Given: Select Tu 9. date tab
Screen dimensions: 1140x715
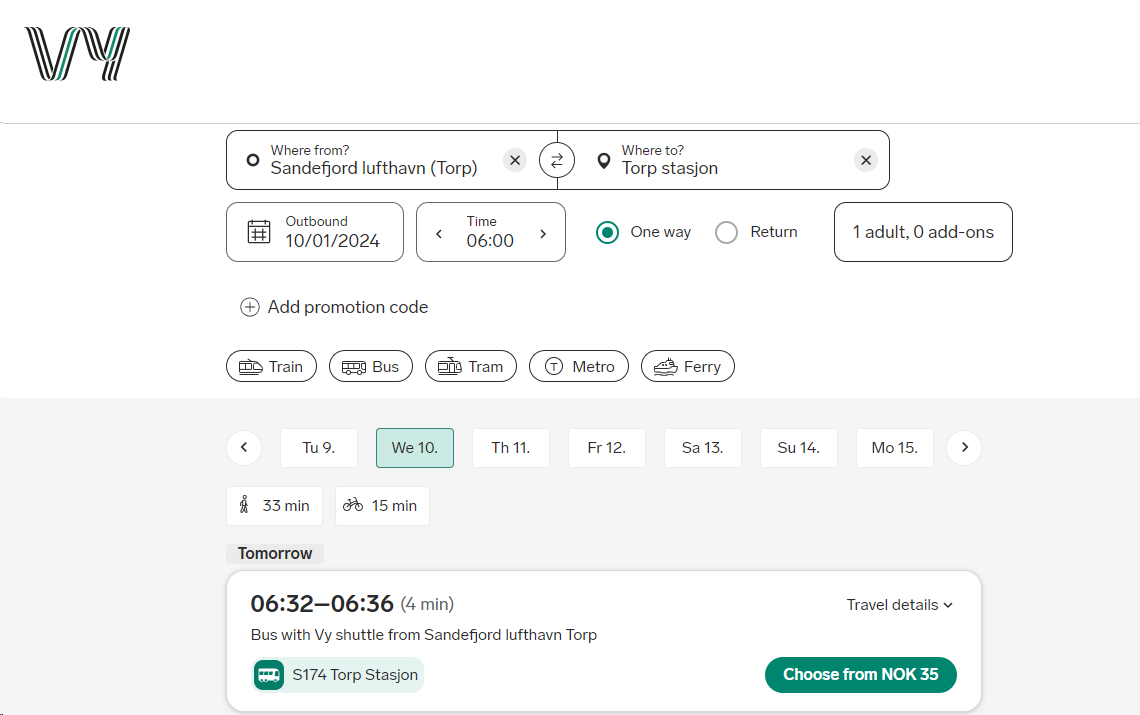Looking at the screenshot, I should 318,448.
